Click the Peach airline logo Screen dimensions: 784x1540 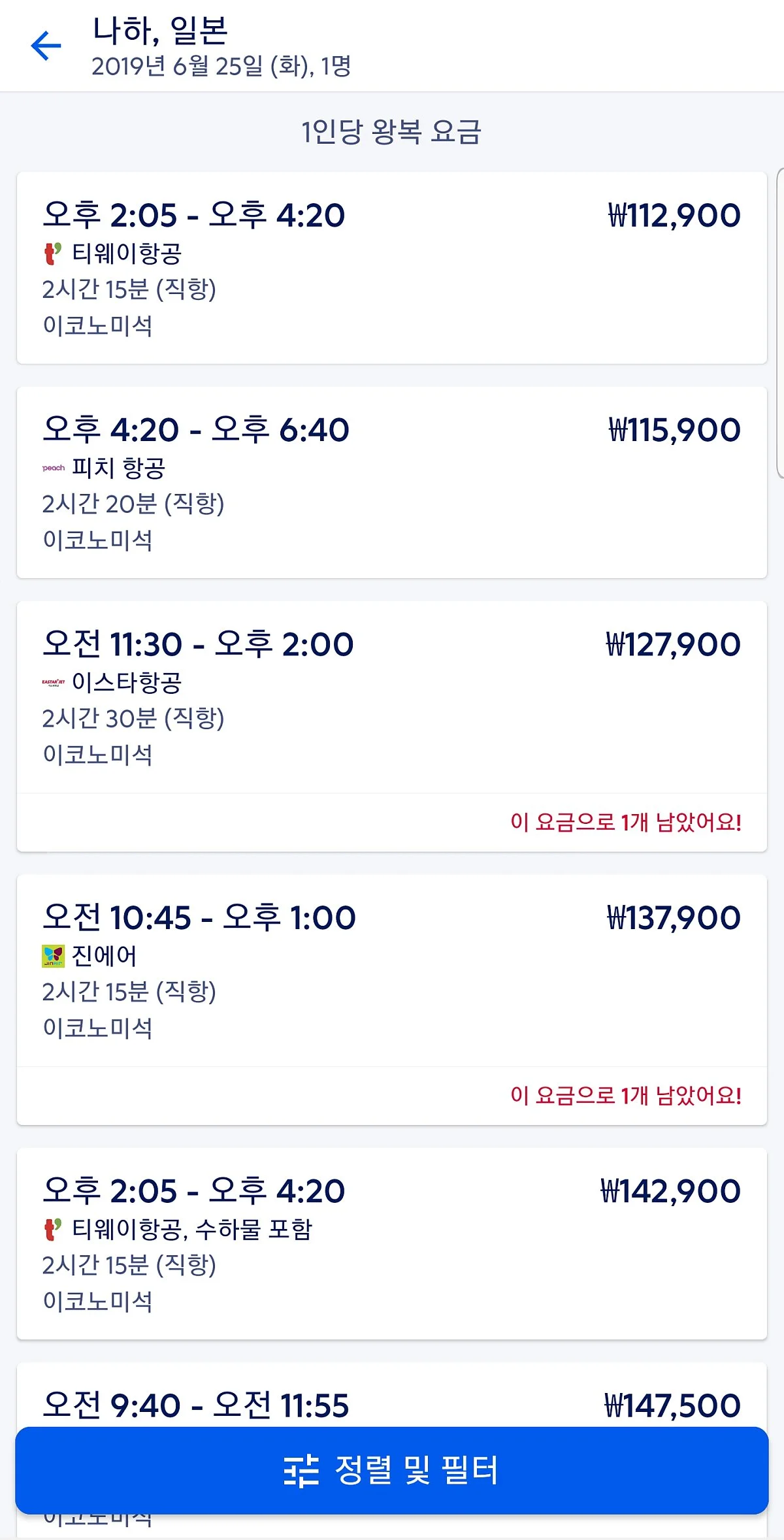[x=54, y=468]
